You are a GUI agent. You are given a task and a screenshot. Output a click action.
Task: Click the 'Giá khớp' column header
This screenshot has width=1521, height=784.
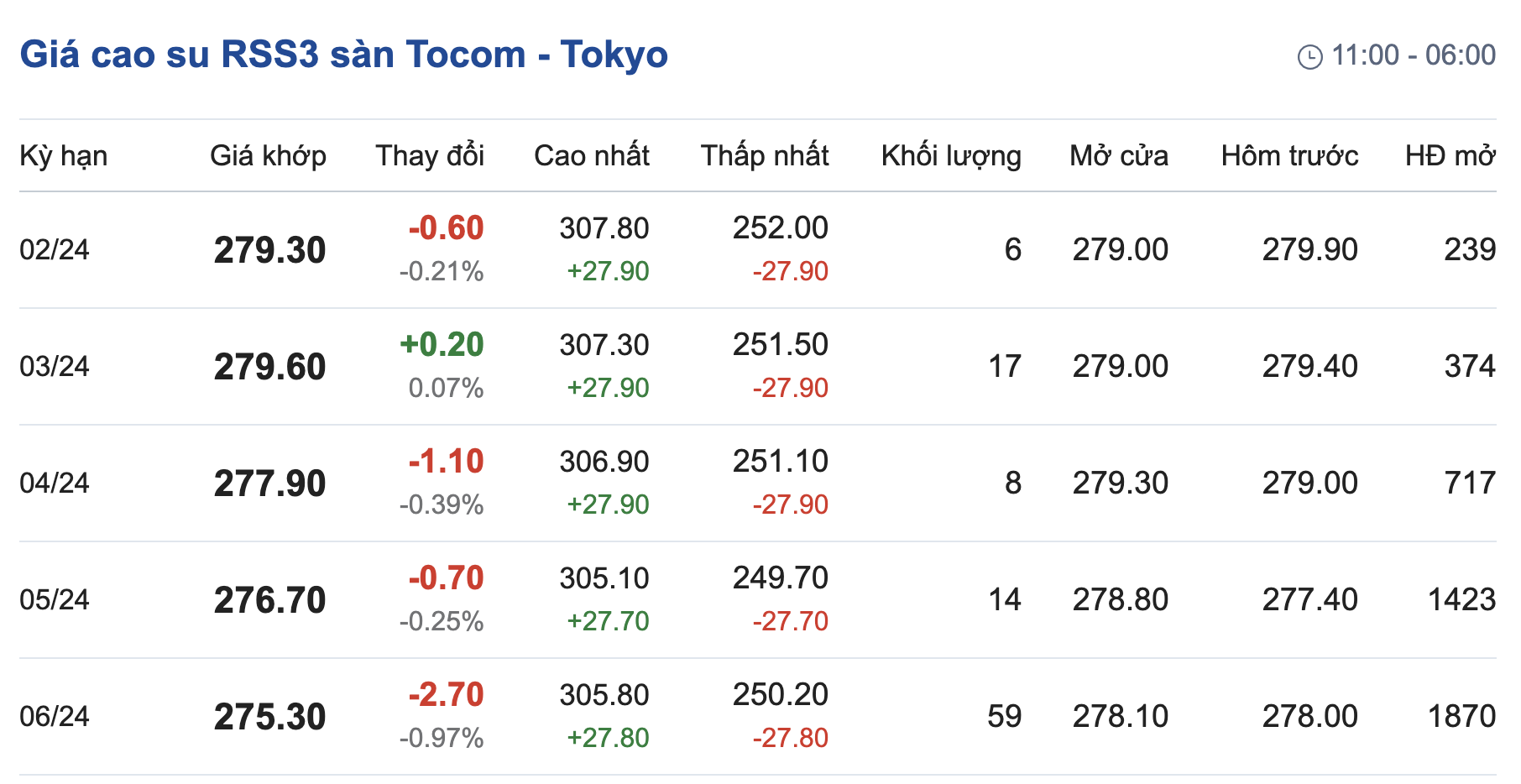click(268, 156)
